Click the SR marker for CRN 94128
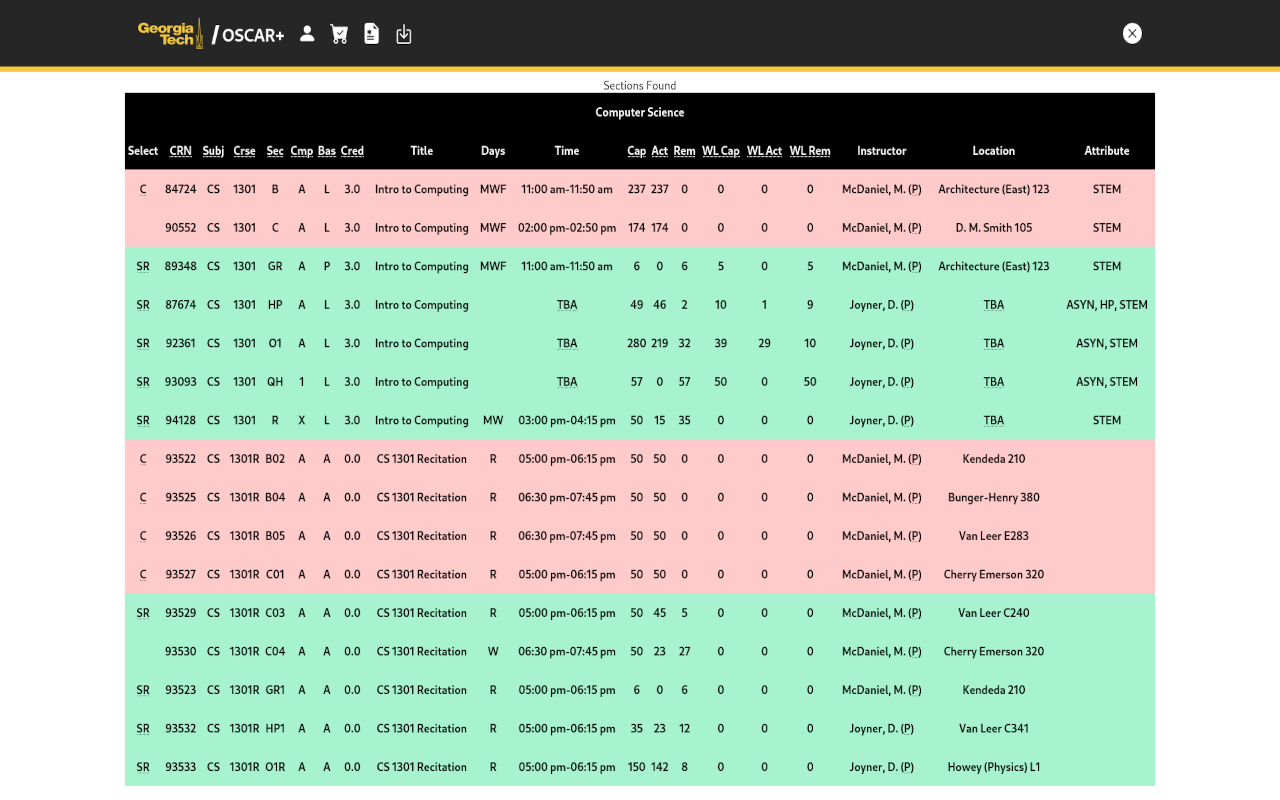The height and width of the screenshot is (800, 1280). [x=143, y=420]
